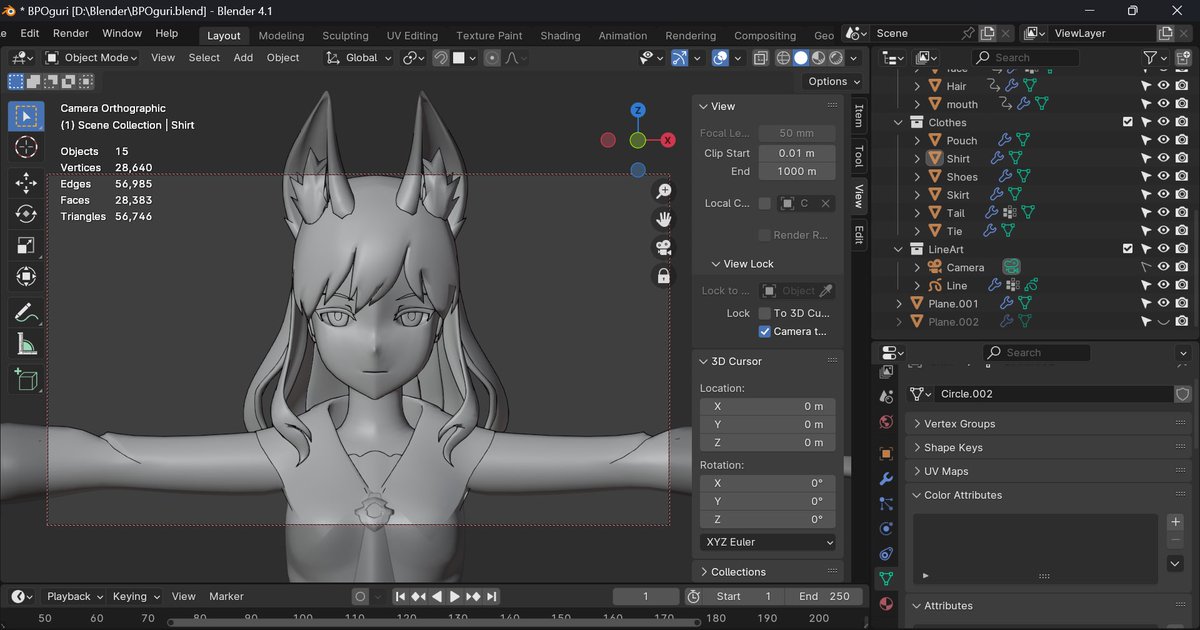
Task: Play the animation forward
Action: pyautogui.click(x=454, y=596)
